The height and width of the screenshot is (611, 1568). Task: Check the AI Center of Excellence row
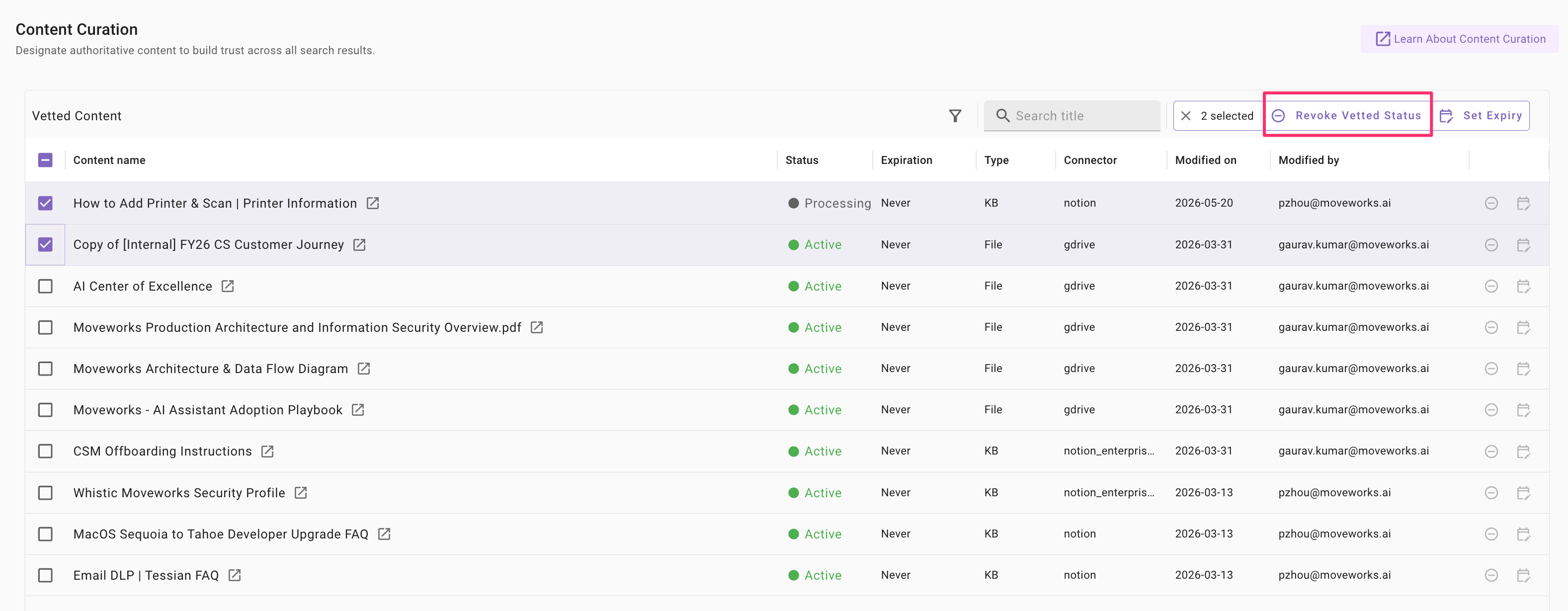45,286
